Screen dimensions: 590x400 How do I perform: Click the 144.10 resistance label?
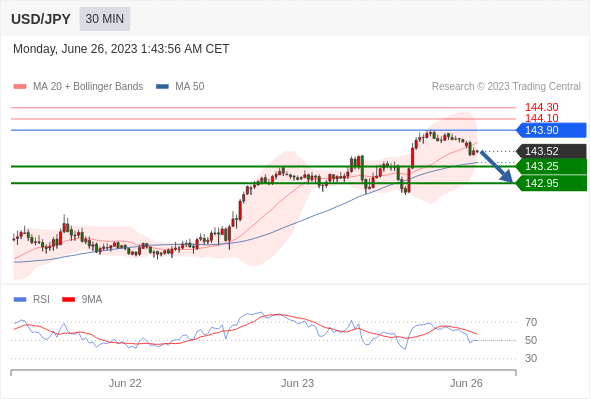pos(542,118)
